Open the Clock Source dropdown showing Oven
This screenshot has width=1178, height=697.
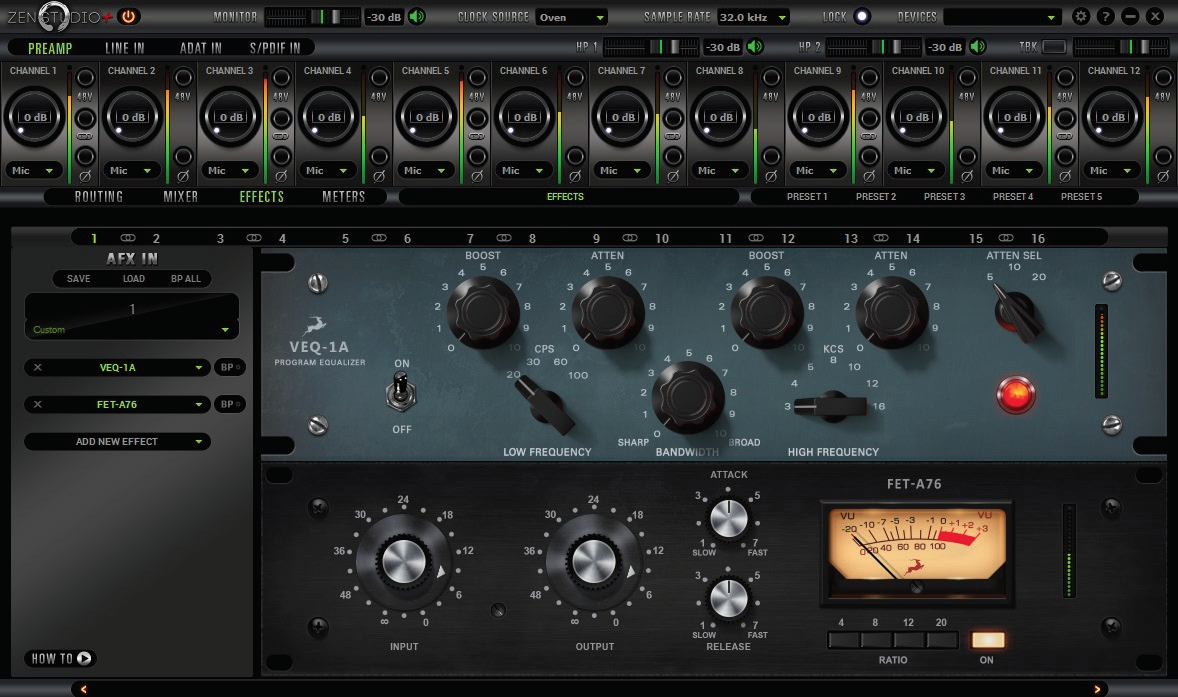572,17
